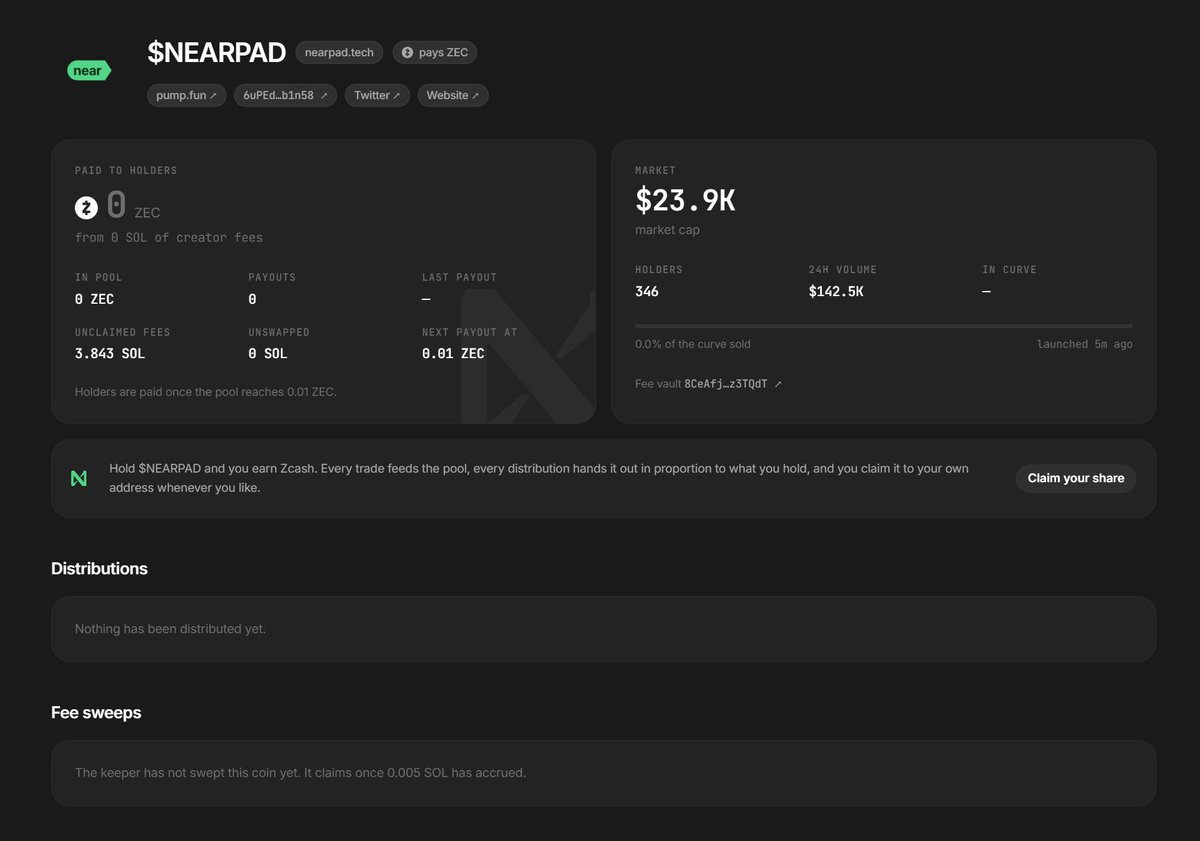
Task: Click the $23.9K market cap value
Action: tap(685, 201)
